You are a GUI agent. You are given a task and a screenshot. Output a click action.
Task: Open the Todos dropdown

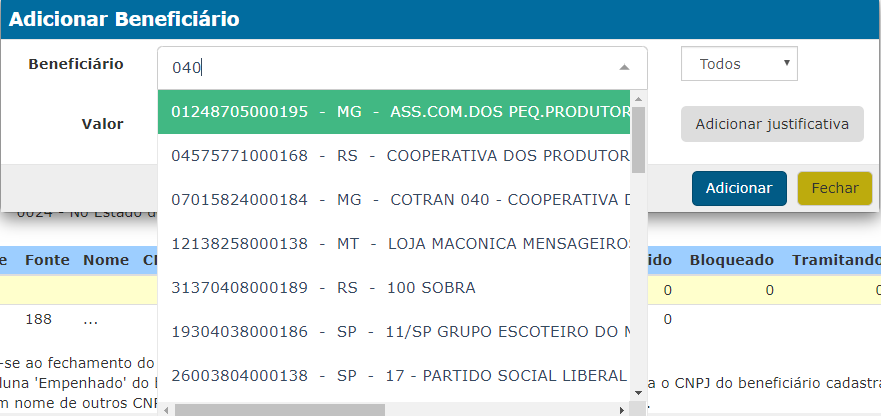point(739,64)
